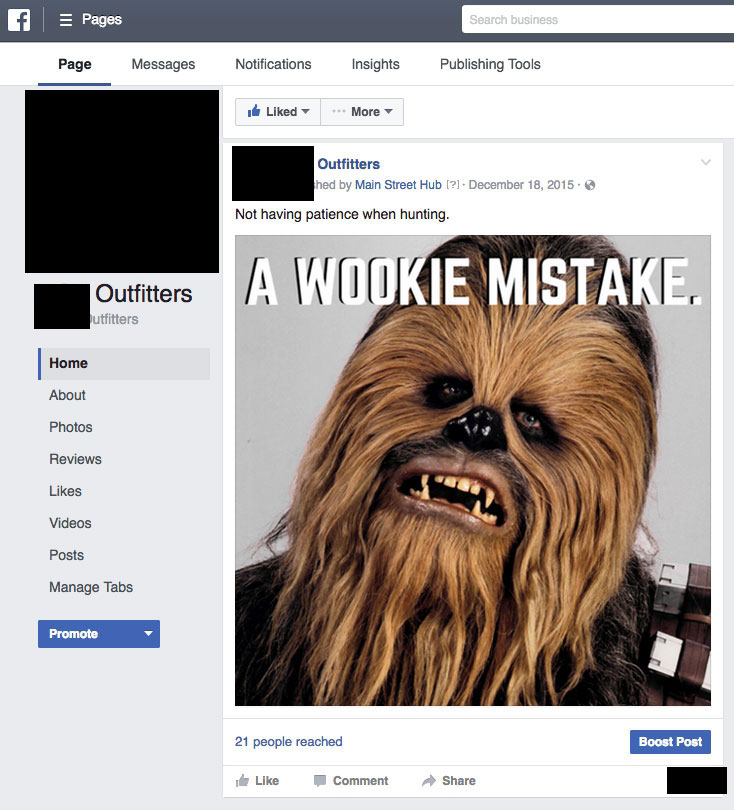
Task: Open Photos in the sidebar
Action: click(x=71, y=427)
